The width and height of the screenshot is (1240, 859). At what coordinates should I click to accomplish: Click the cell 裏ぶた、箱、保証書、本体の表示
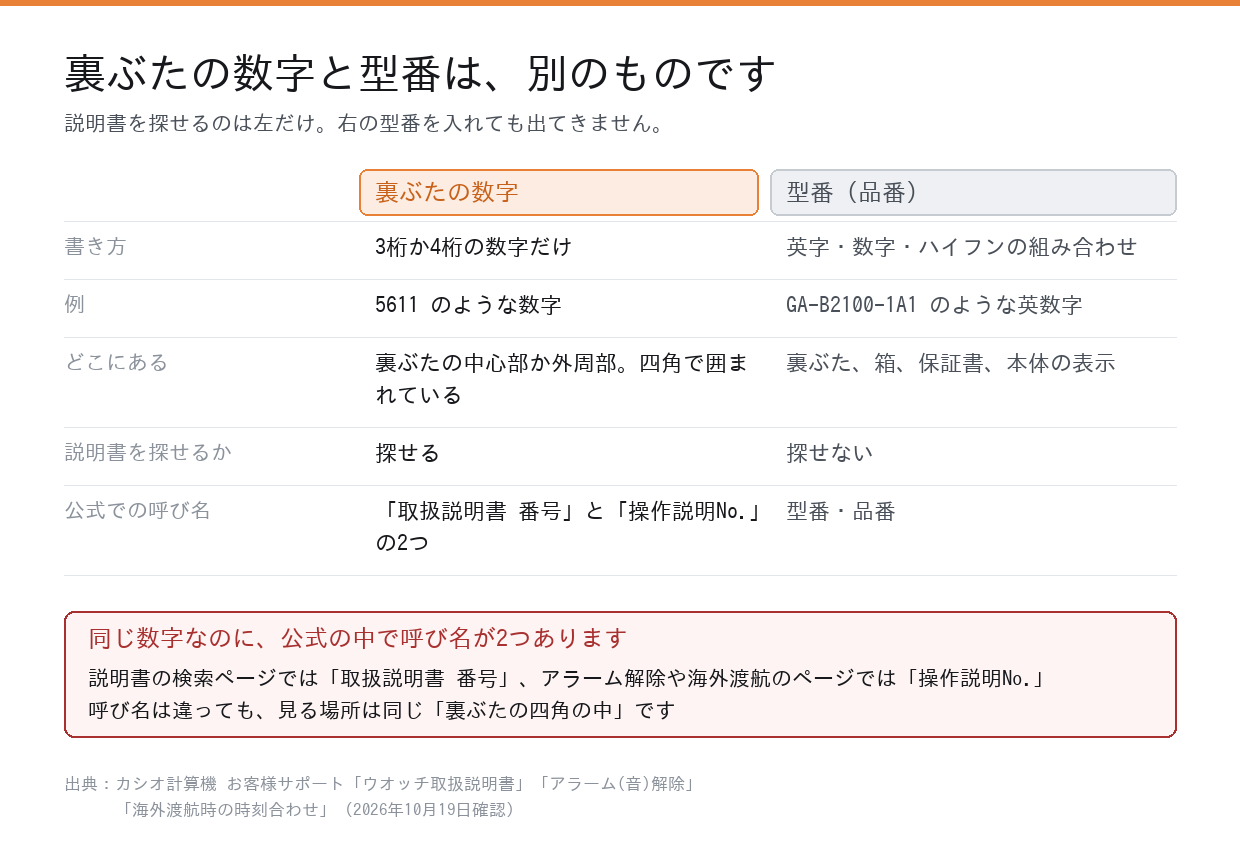click(x=951, y=363)
